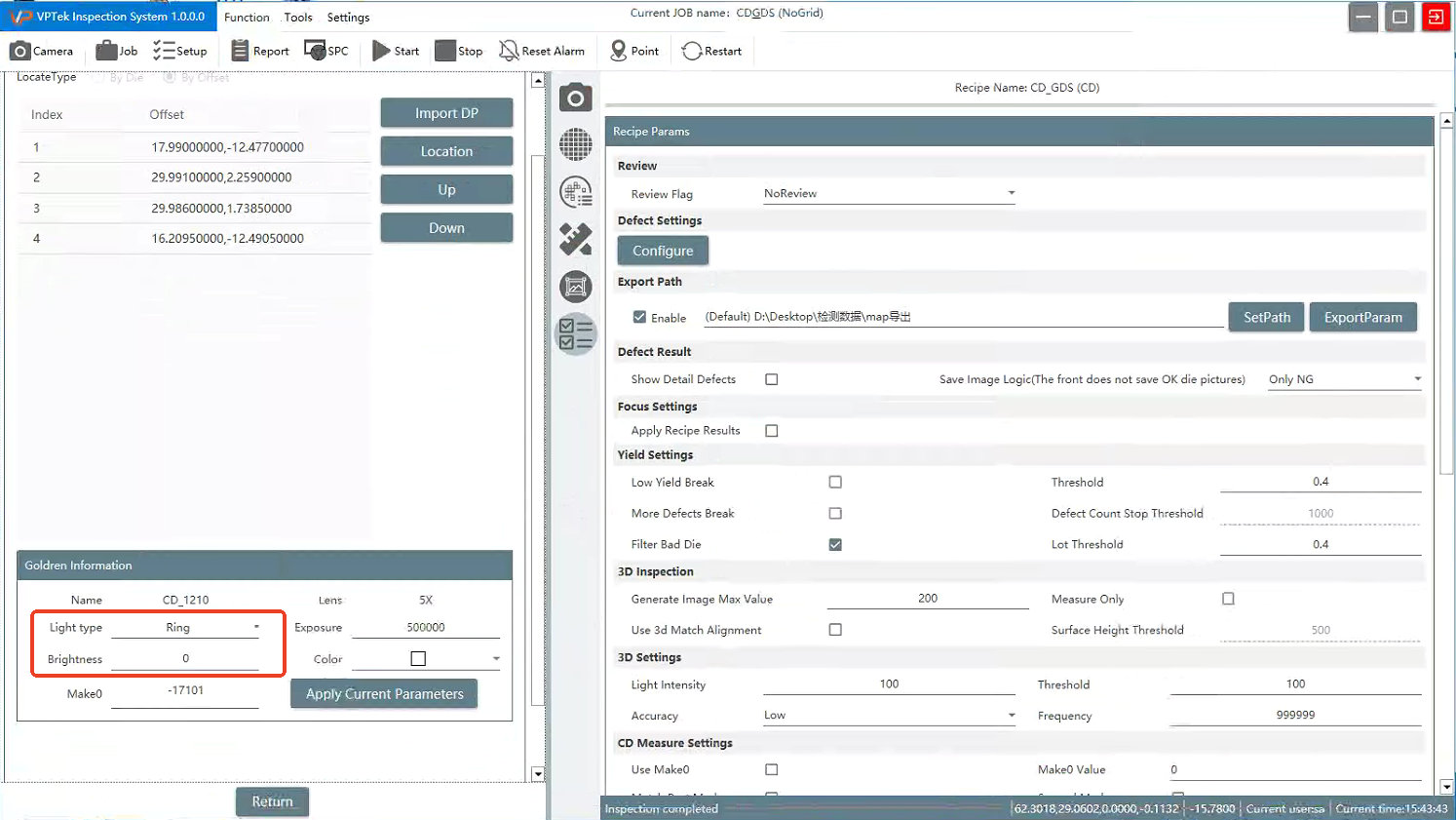
Task: Click Reset Alarm in the toolbar
Action: tap(542, 51)
